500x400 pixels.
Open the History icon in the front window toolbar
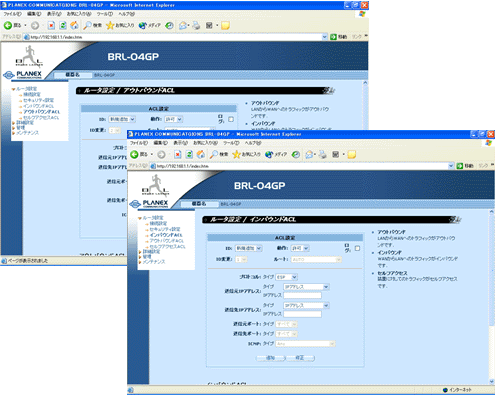[296, 154]
